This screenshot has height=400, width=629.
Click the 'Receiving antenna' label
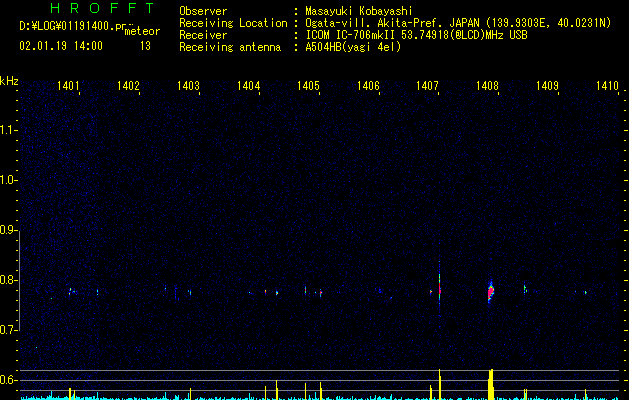tap(230, 47)
